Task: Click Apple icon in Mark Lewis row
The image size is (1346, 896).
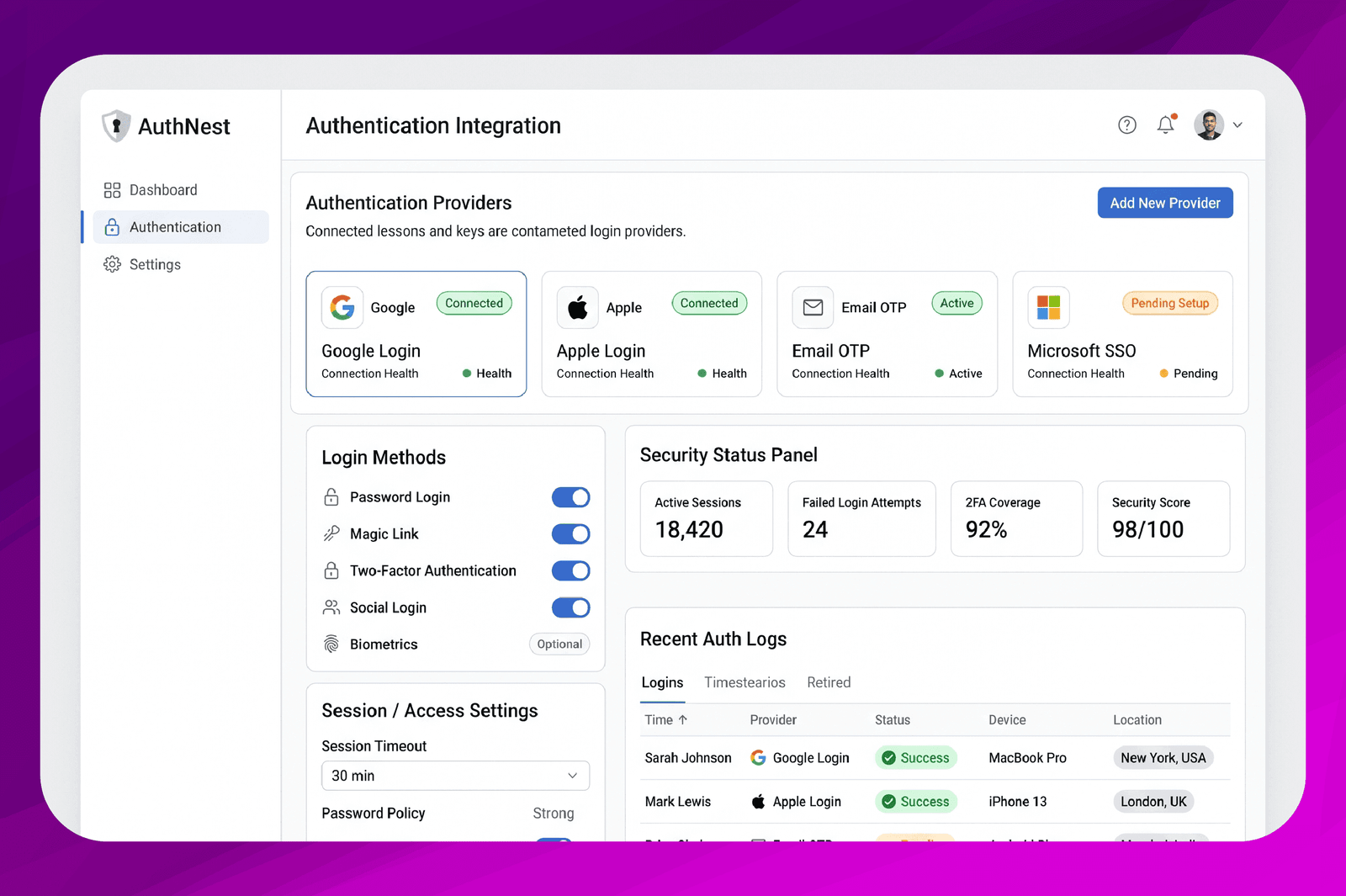Action: click(758, 802)
